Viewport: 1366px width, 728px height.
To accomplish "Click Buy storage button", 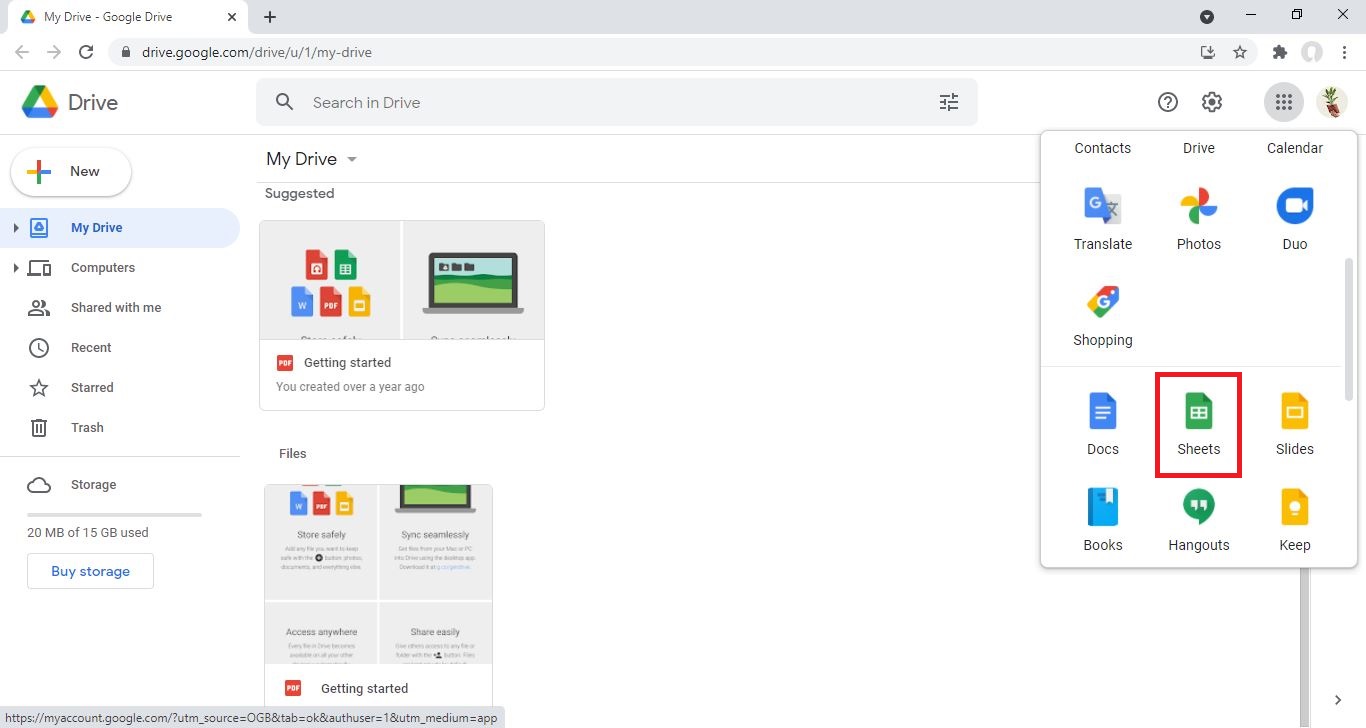I will tap(90, 571).
